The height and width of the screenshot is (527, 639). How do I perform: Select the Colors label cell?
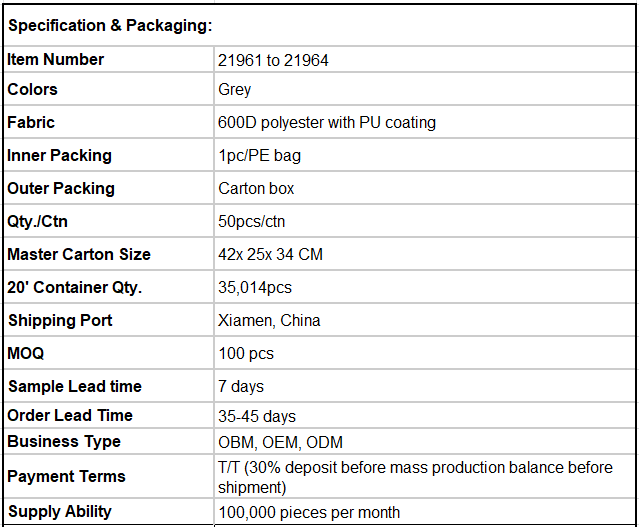108,89
